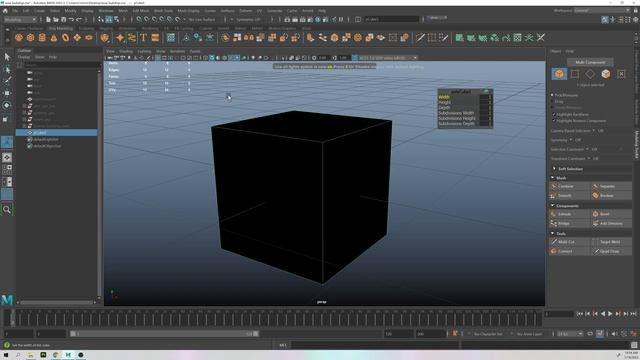Open the Mesh Tools menu
The width and height of the screenshot is (640, 360).
(163, 11)
